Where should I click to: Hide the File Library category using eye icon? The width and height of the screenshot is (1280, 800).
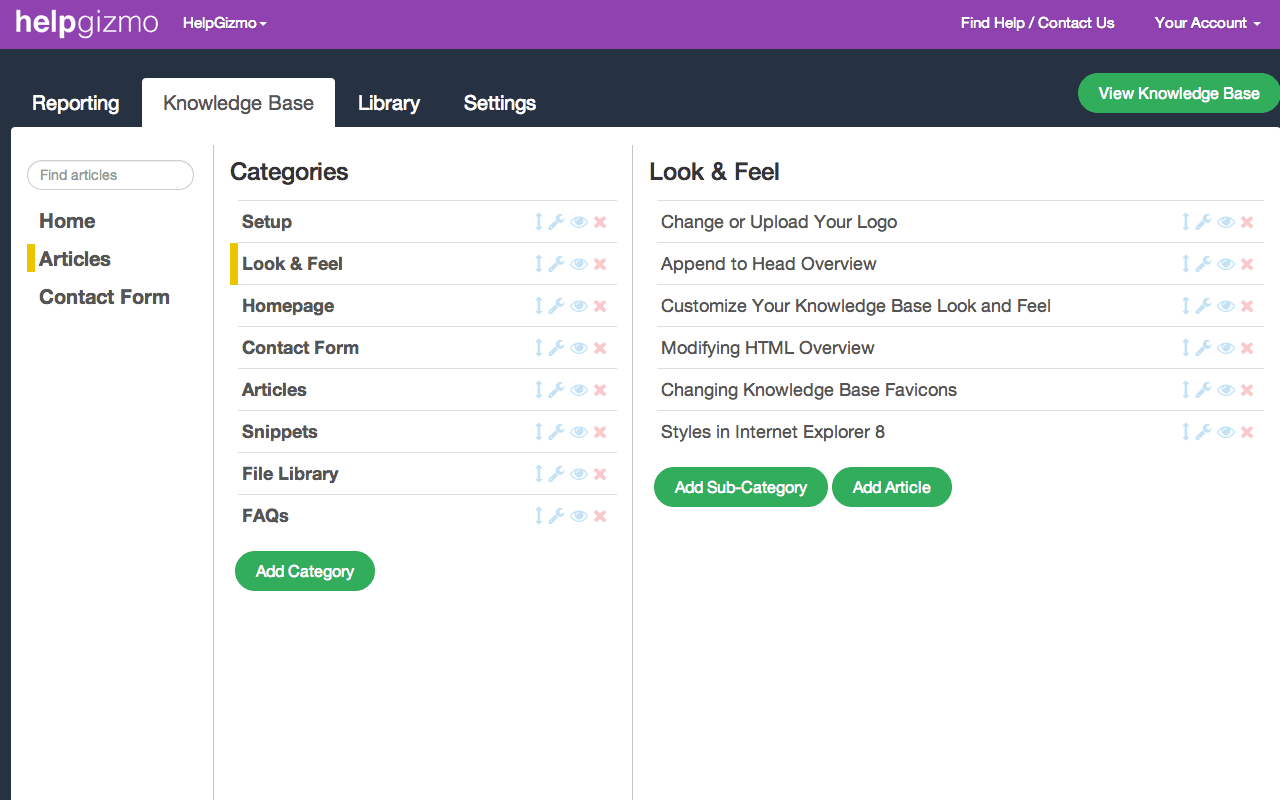pyautogui.click(x=579, y=474)
